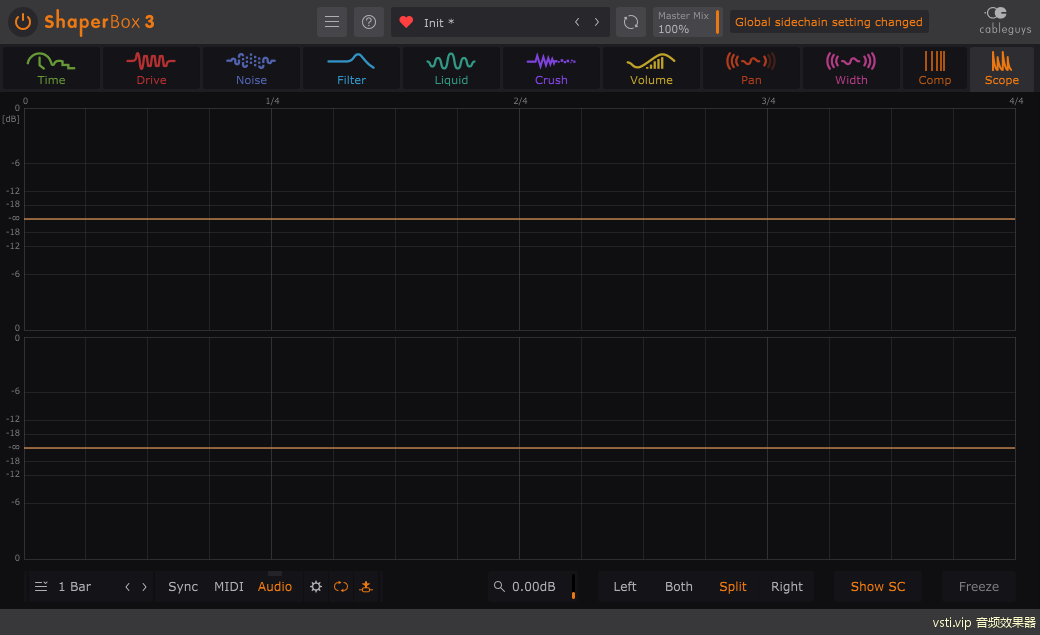The width and height of the screenshot is (1040, 635).
Task: Toggle the ShaperBox power button
Action: tap(23, 22)
